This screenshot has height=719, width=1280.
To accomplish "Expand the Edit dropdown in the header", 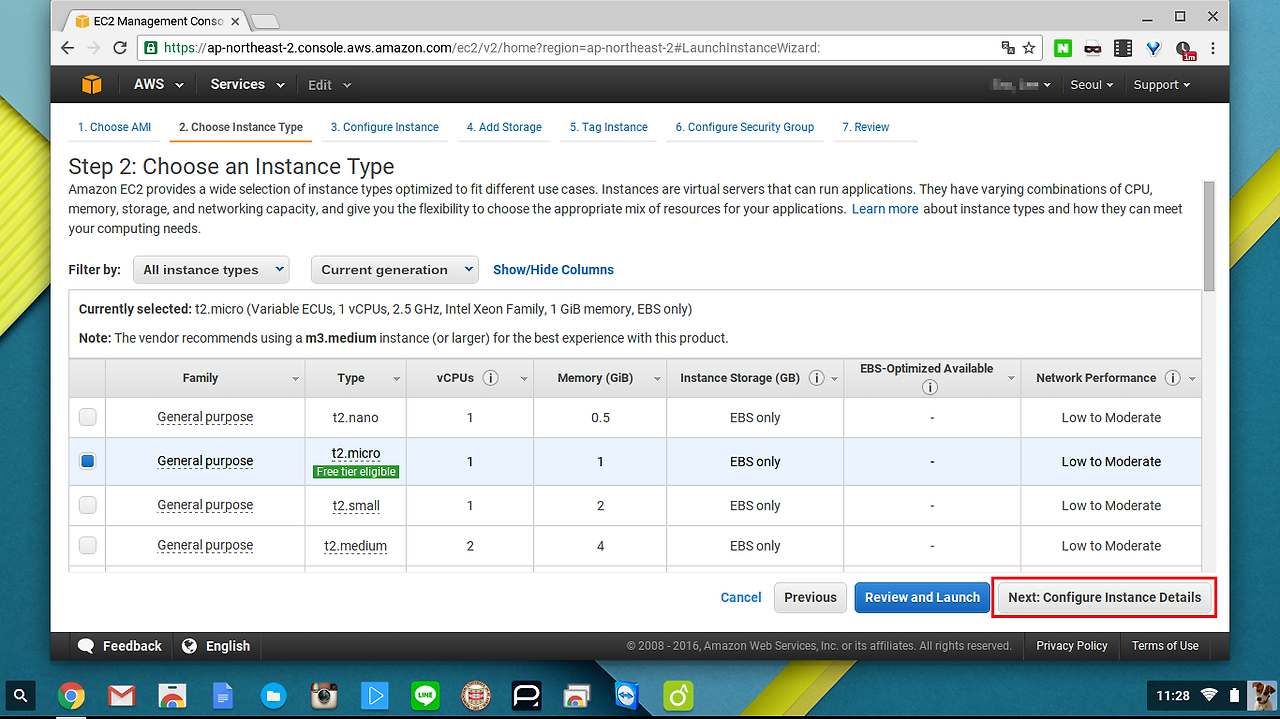I will [329, 85].
